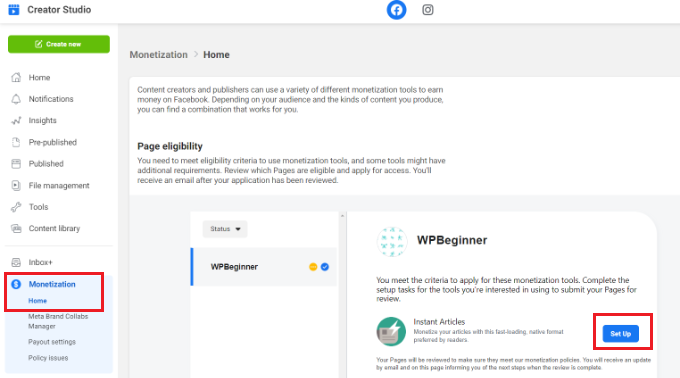Open Meta Brand Collabs Manager
This screenshot has width=680, height=378.
click(58, 321)
